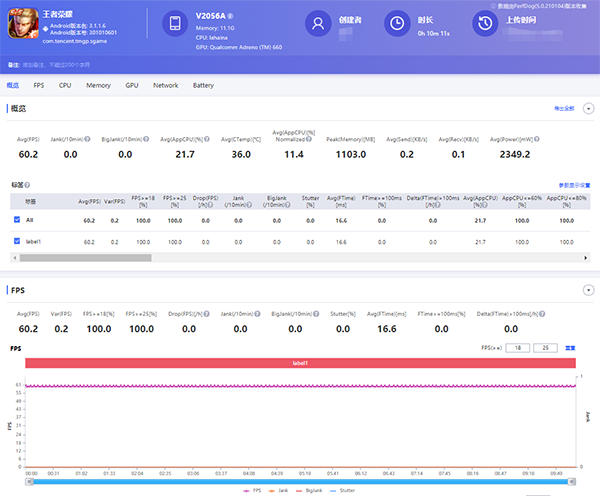Switch to the Memory tab
This screenshot has height=496, width=600.
click(x=98, y=86)
